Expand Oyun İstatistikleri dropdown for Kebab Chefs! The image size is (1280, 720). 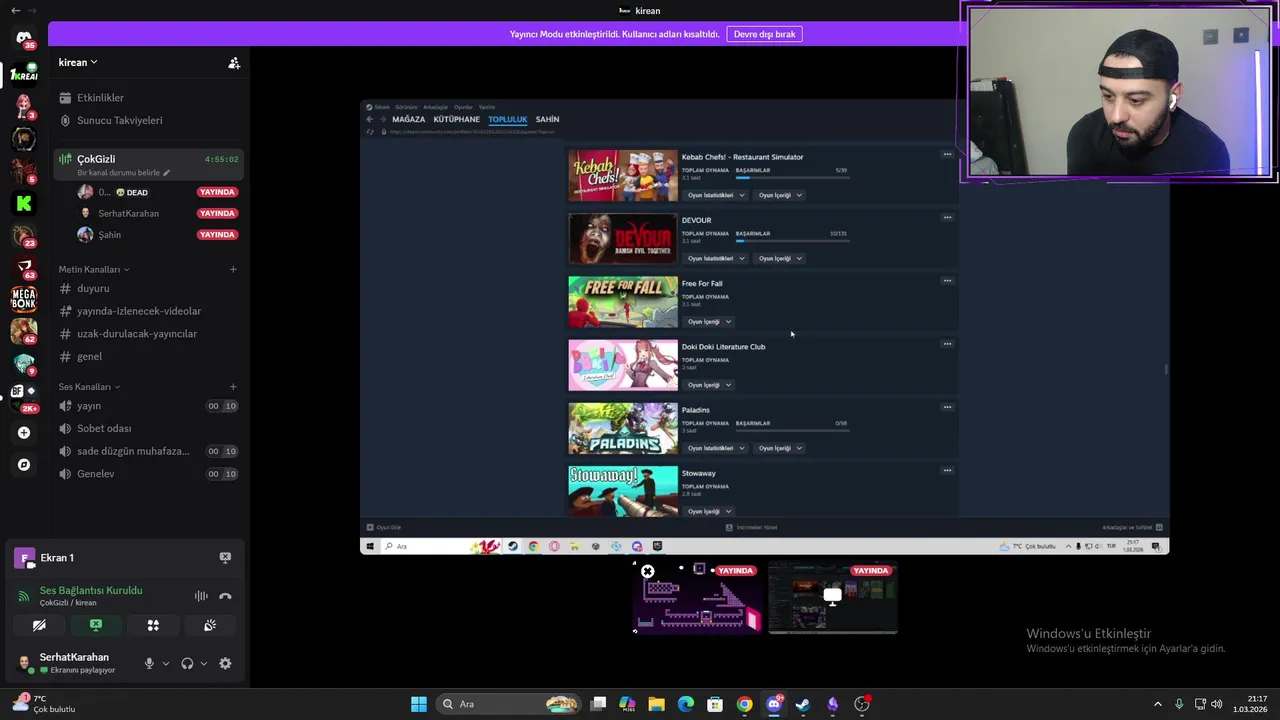point(715,195)
